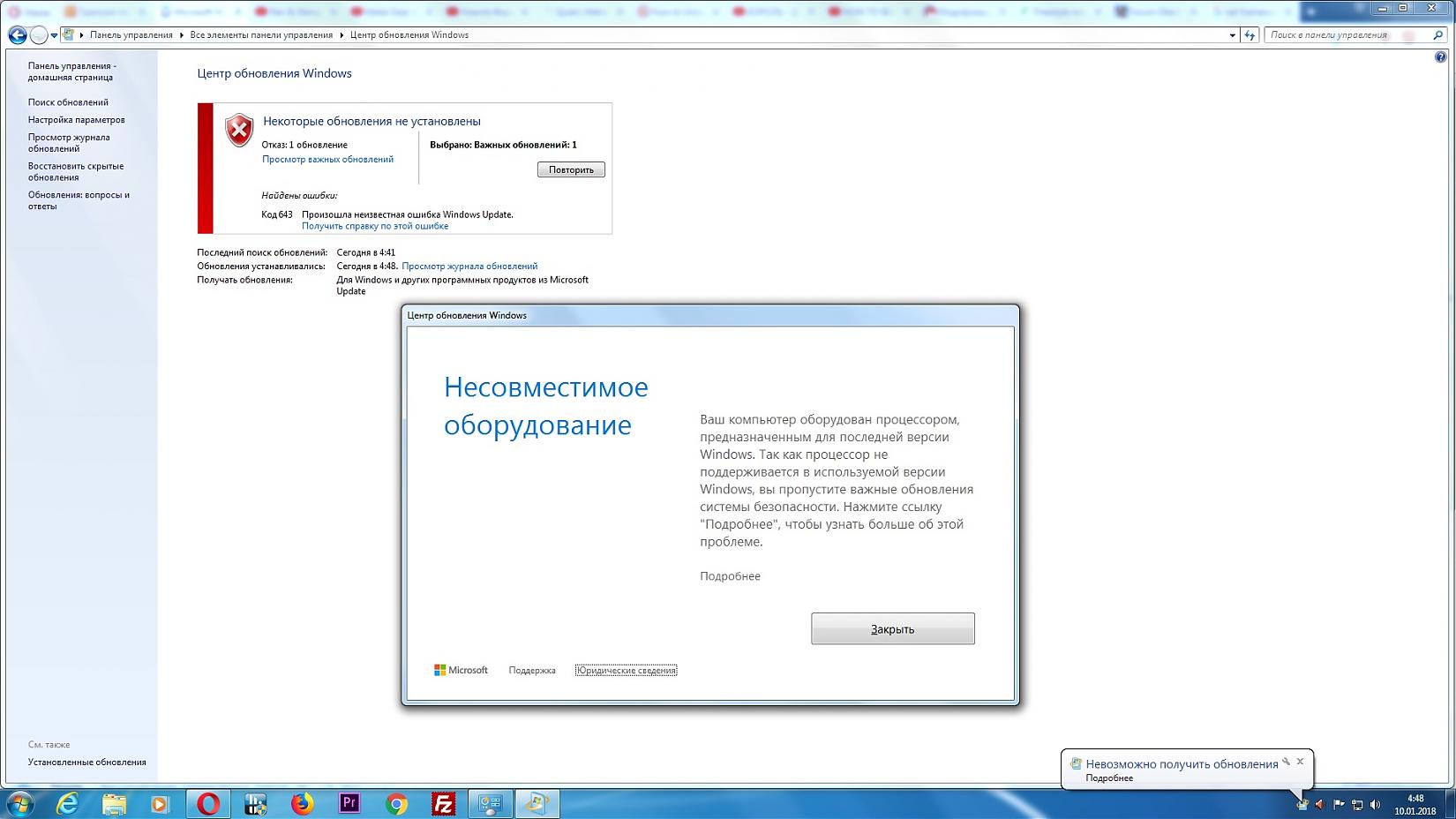This screenshot has width=1456, height=819.
Task: Click the Action Center flag tray icon
Action: (1339, 804)
